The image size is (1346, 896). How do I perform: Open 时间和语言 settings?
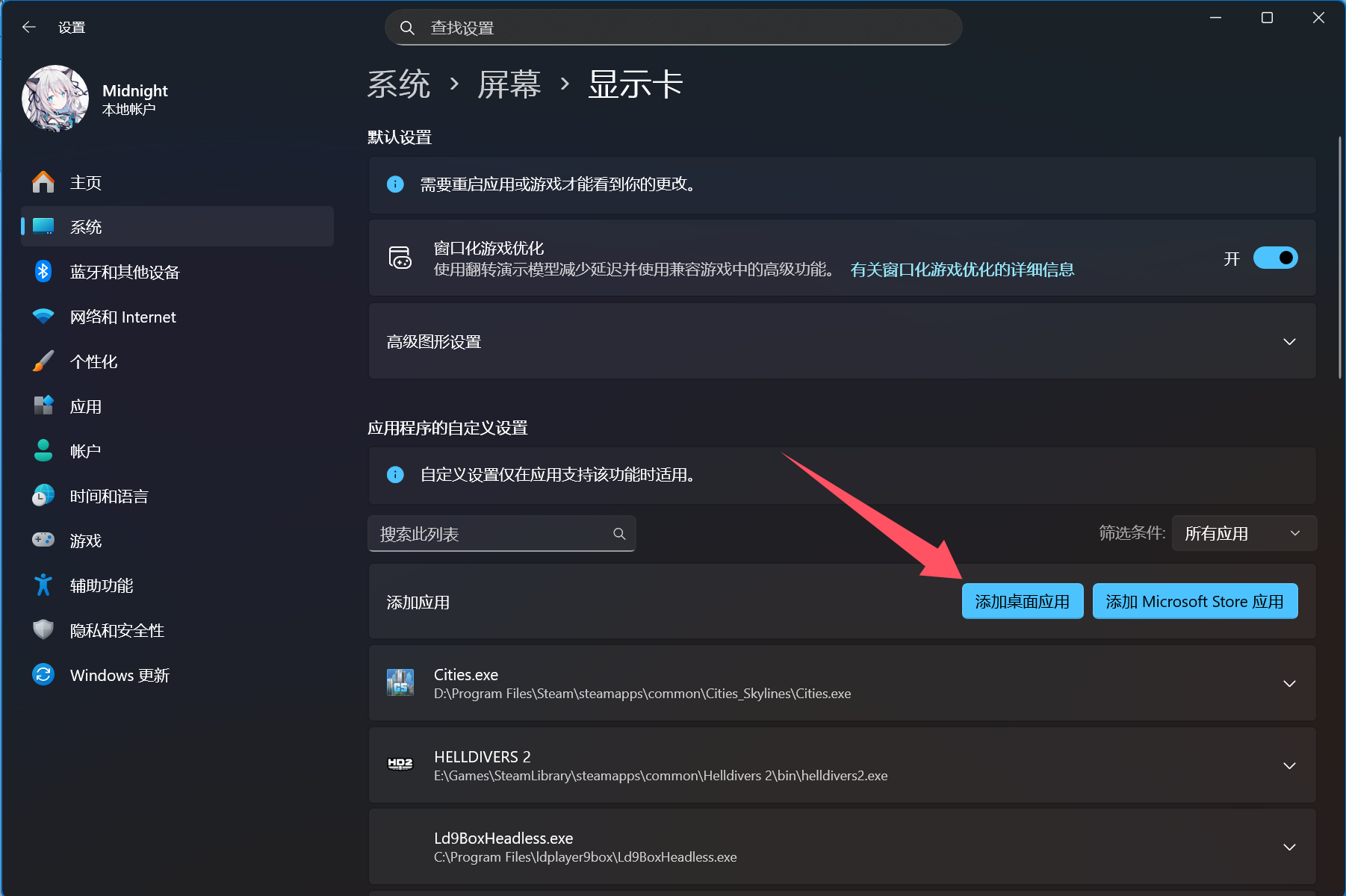[x=109, y=495]
